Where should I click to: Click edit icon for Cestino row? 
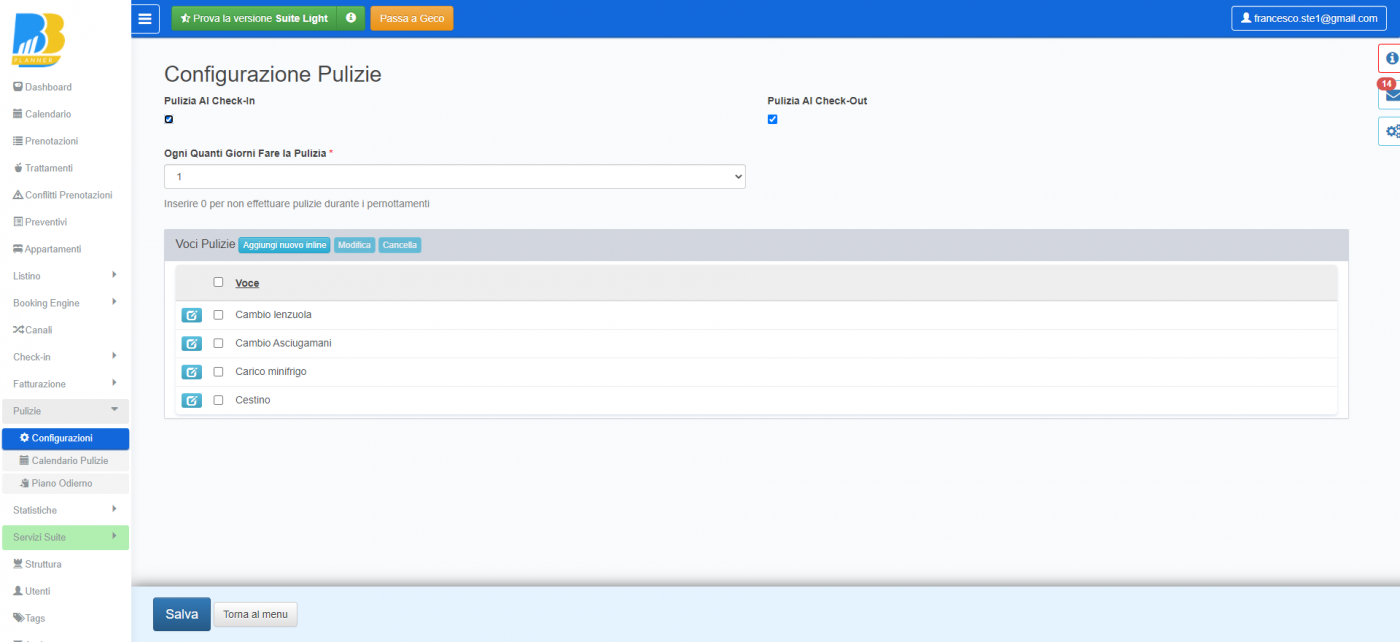click(191, 400)
